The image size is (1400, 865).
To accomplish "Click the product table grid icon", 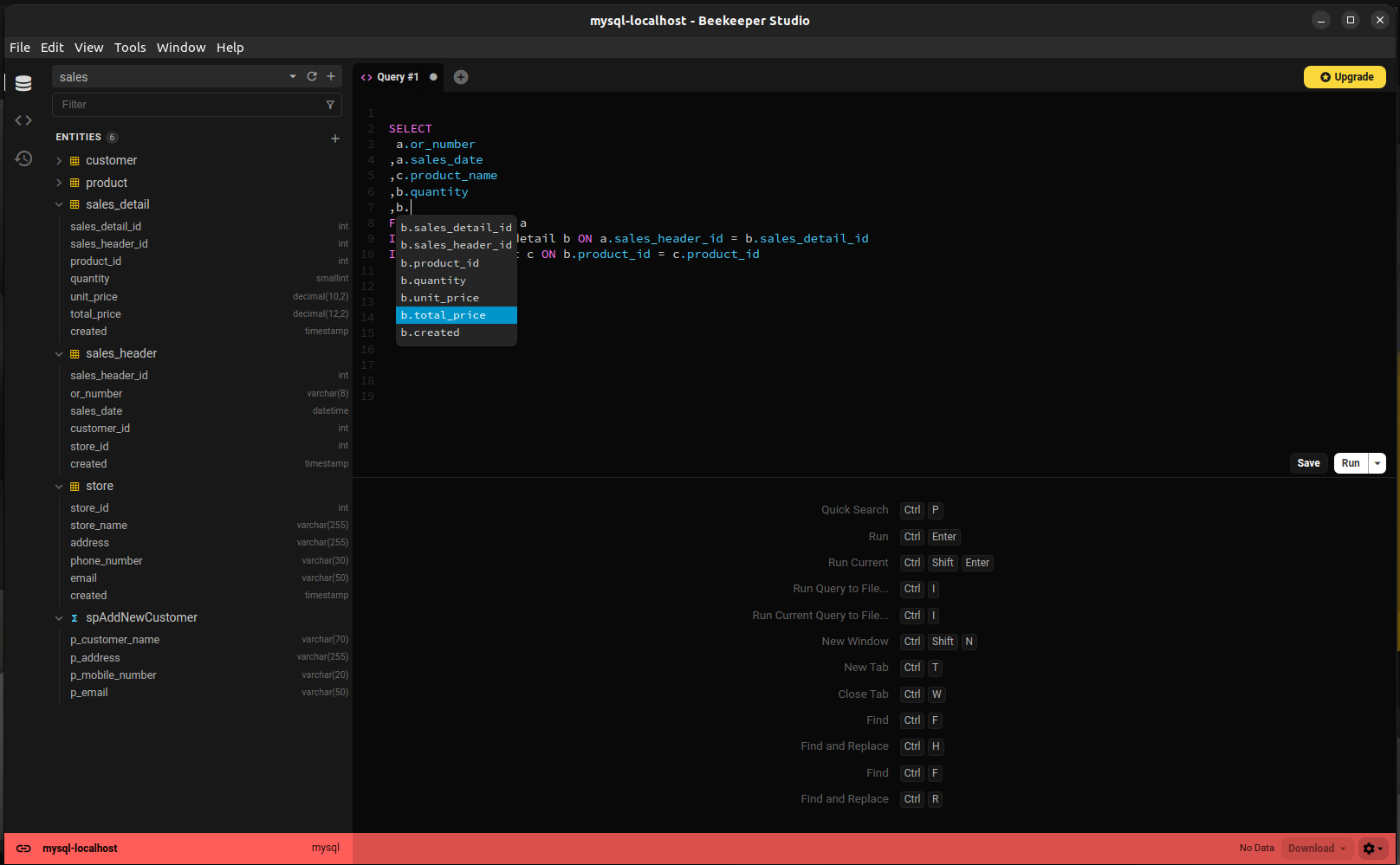I will click(x=75, y=183).
